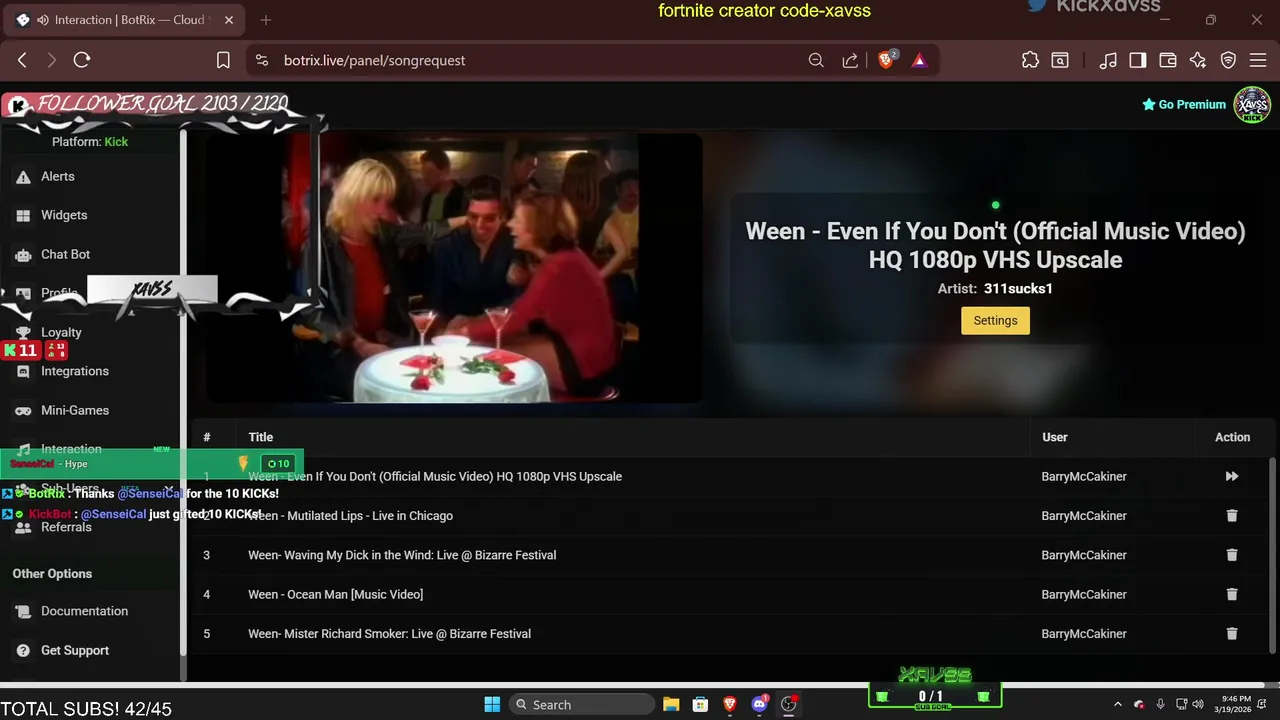Image resolution: width=1280 pixels, height=720 pixels.
Task: Open File Explorer from taskbar
Action: pyautogui.click(x=671, y=704)
